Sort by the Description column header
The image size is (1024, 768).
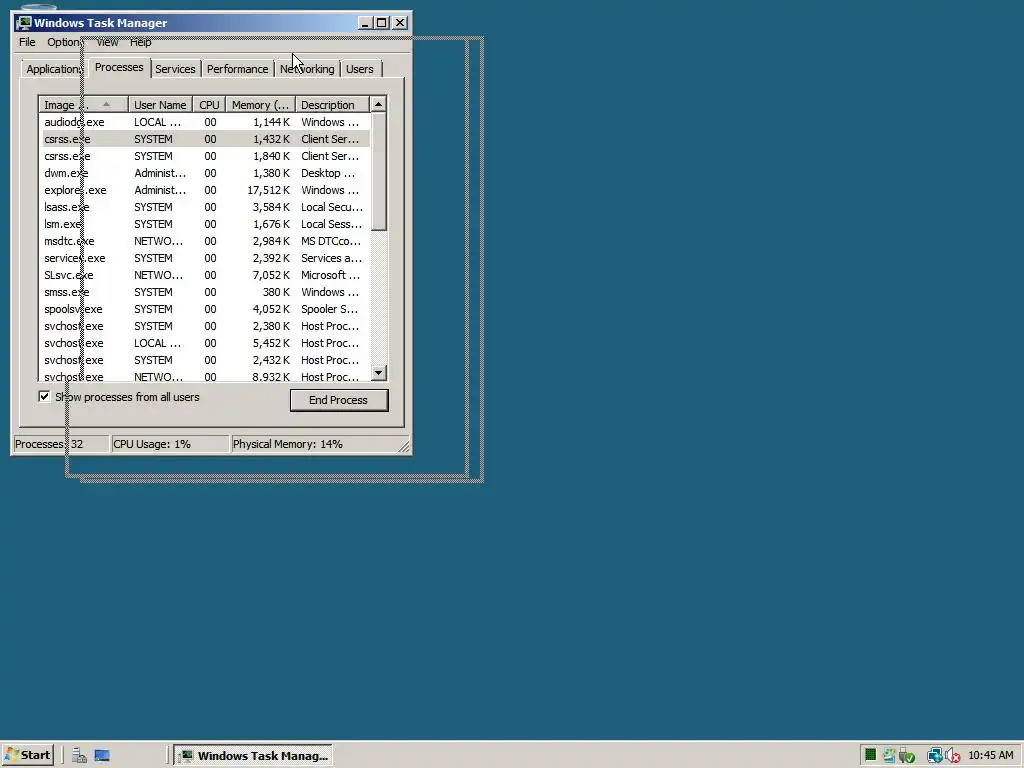(332, 104)
